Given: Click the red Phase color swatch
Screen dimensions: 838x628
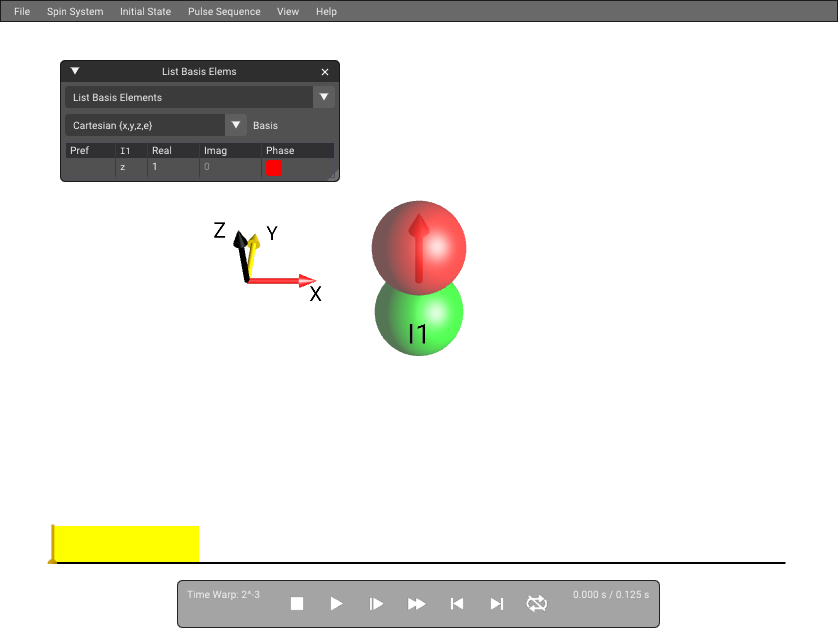Looking at the screenshot, I should 274,168.
